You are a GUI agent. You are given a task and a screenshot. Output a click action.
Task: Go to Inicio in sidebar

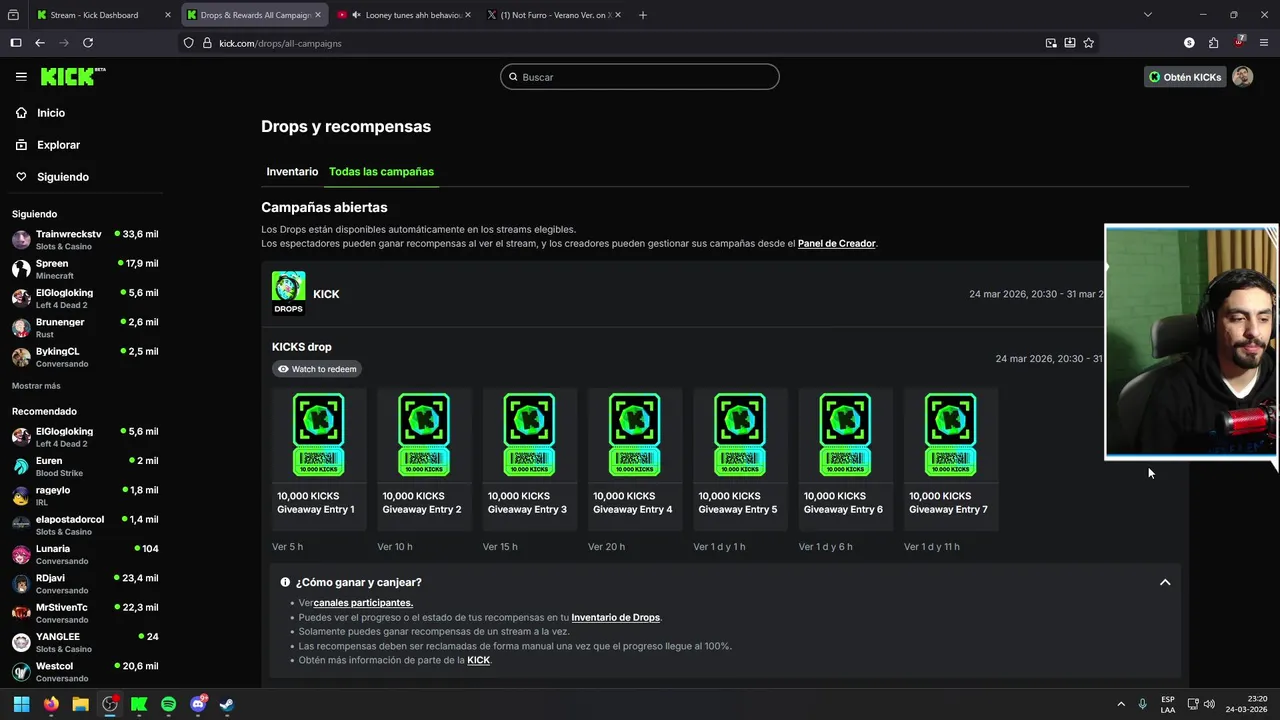click(x=51, y=113)
